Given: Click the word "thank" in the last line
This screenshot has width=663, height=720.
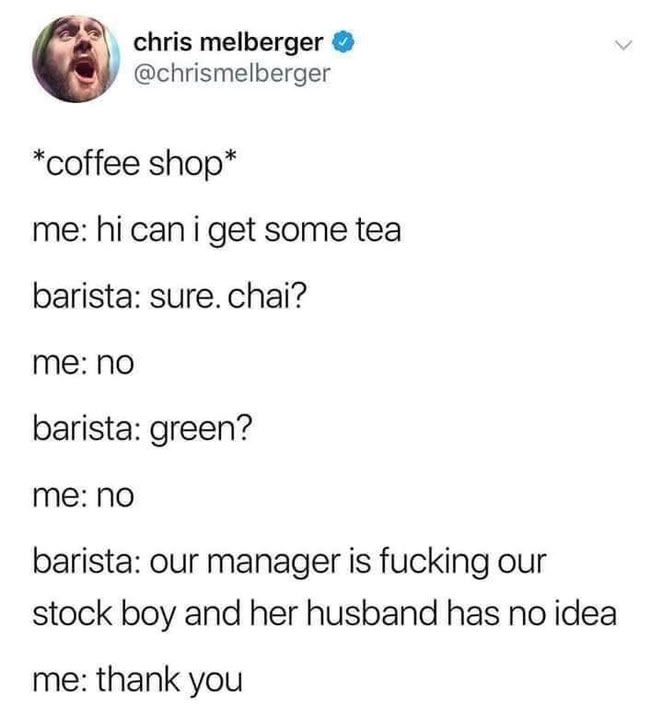Looking at the screenshot, I should point(138,680).
